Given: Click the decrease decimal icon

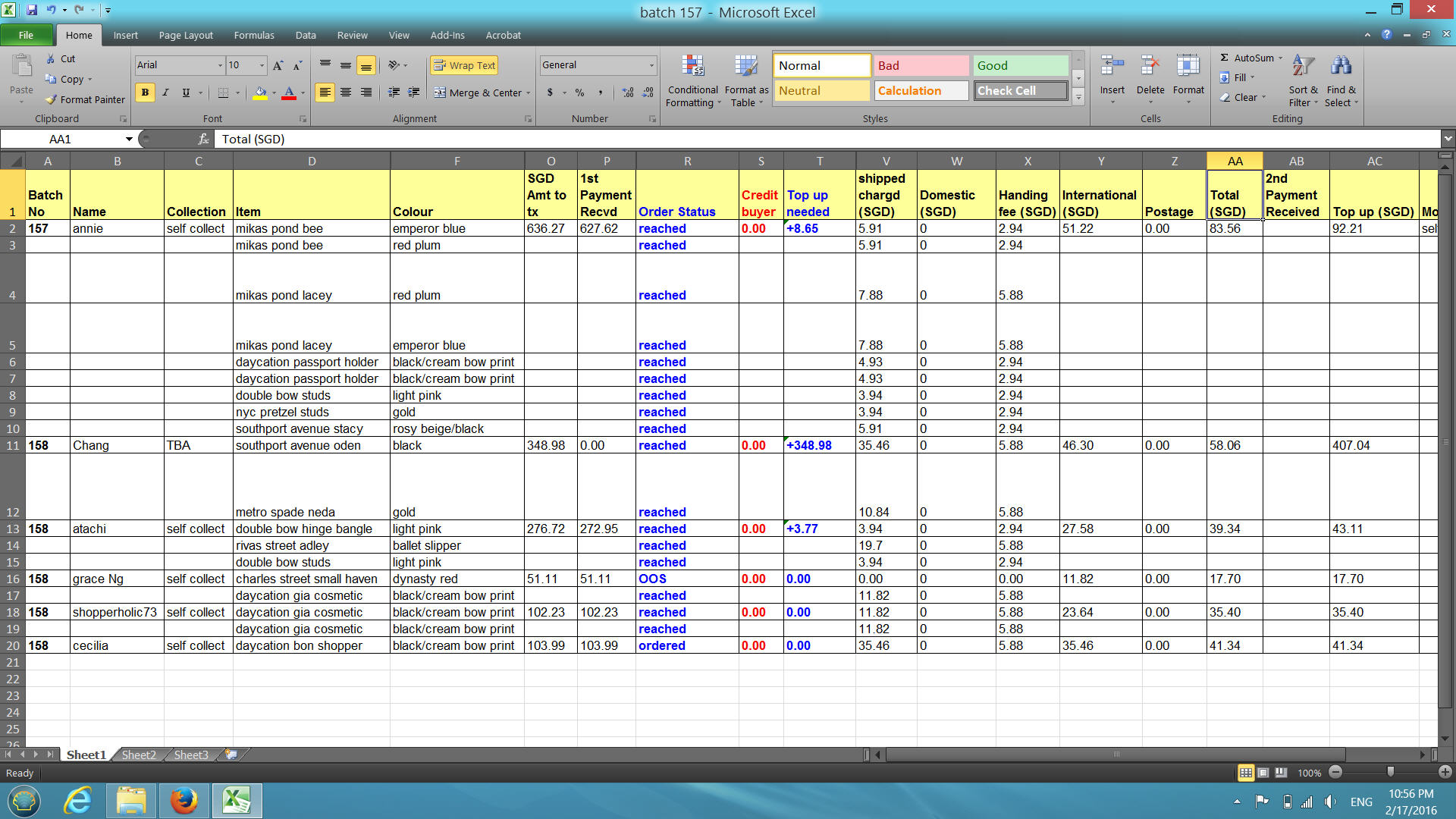Looking at the screenshot, I should 648,93.
